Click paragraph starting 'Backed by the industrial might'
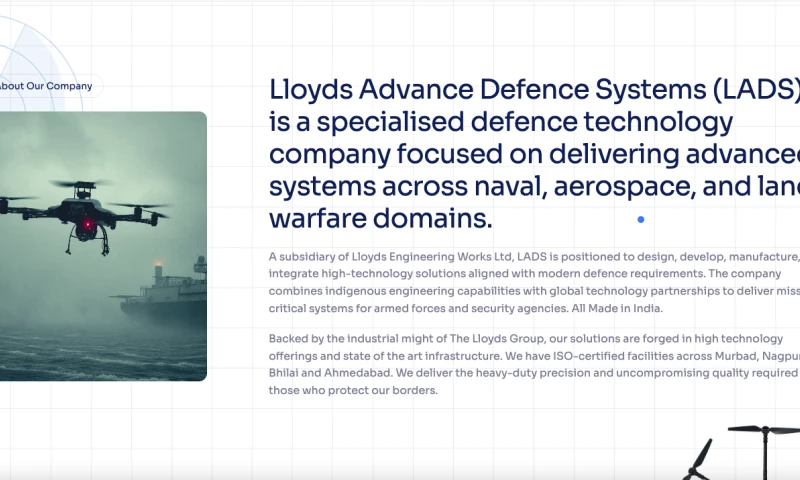Viewport: 800px width, 480px height. pos(534,364)
